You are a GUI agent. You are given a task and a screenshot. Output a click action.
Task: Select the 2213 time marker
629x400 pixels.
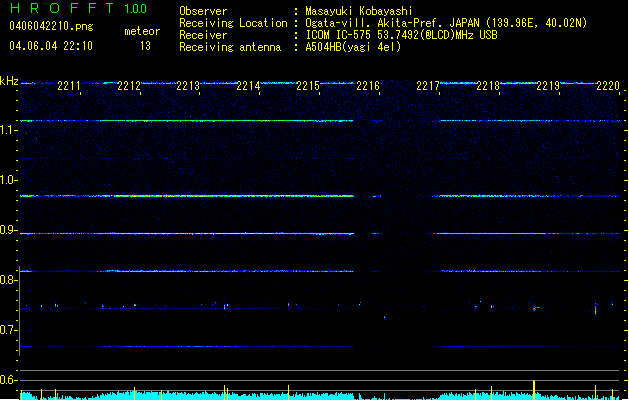point(188,87)
